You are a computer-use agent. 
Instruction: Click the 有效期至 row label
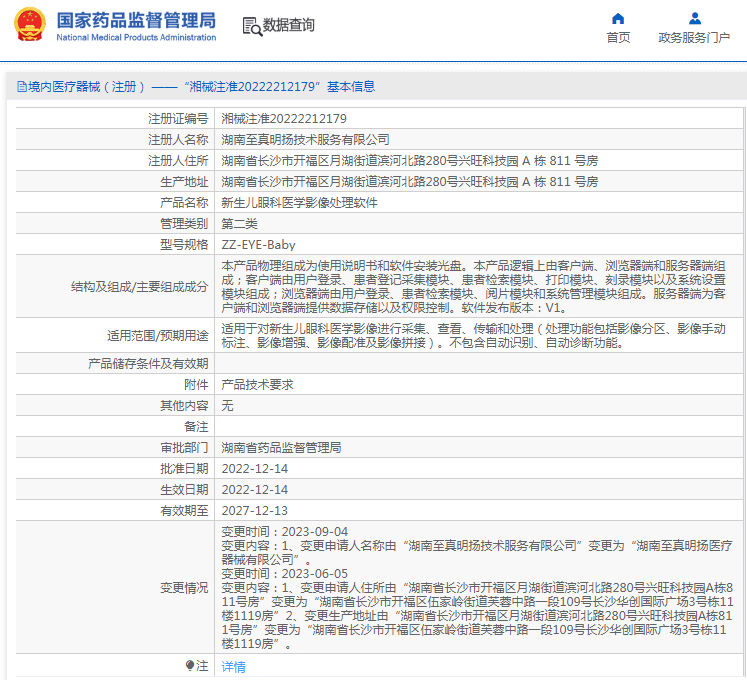pos(184,510)
